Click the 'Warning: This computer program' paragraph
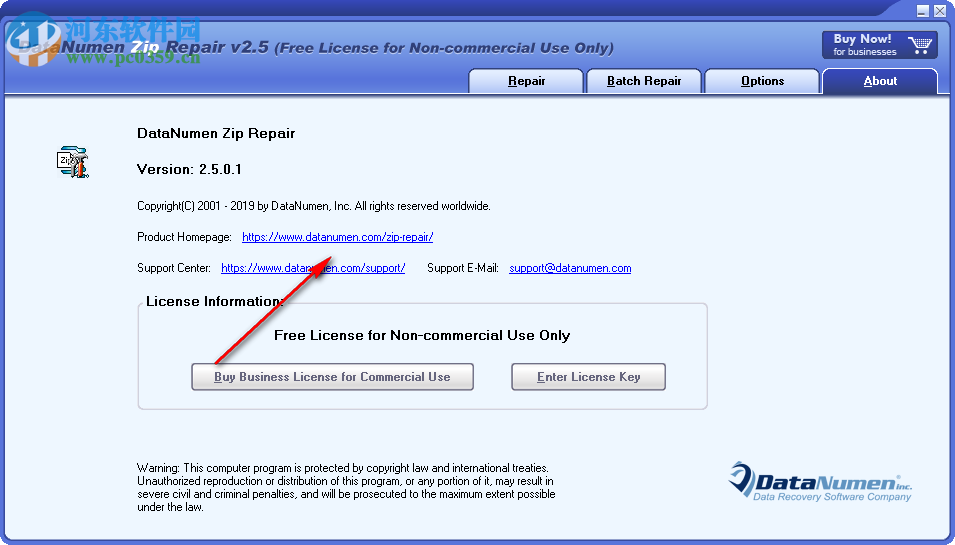 tap(346, 487)
